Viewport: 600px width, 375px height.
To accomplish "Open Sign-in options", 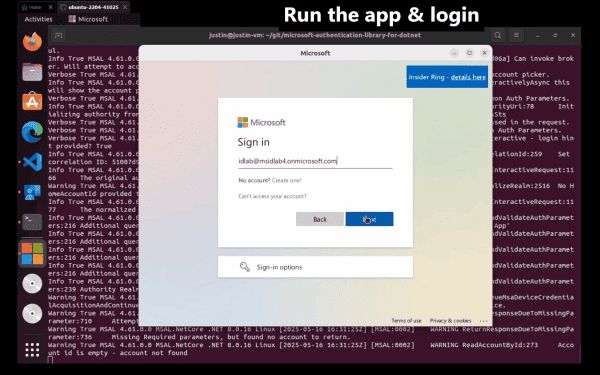I will tap(315, 267).
